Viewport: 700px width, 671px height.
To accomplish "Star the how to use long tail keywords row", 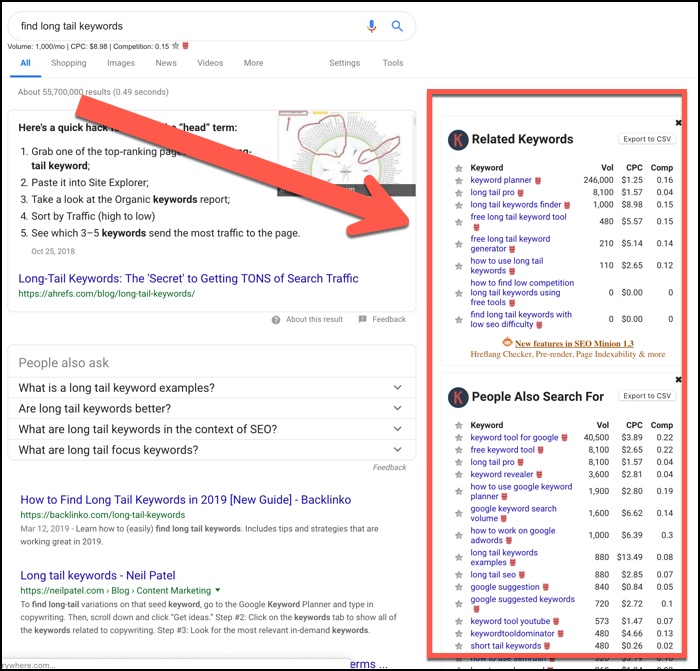I will pyautogui.click(x=458, y=266).
